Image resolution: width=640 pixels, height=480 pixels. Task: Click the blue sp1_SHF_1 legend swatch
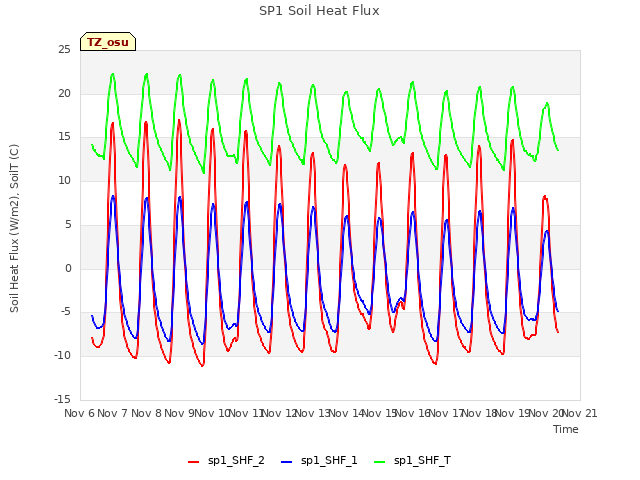point(287,462)
